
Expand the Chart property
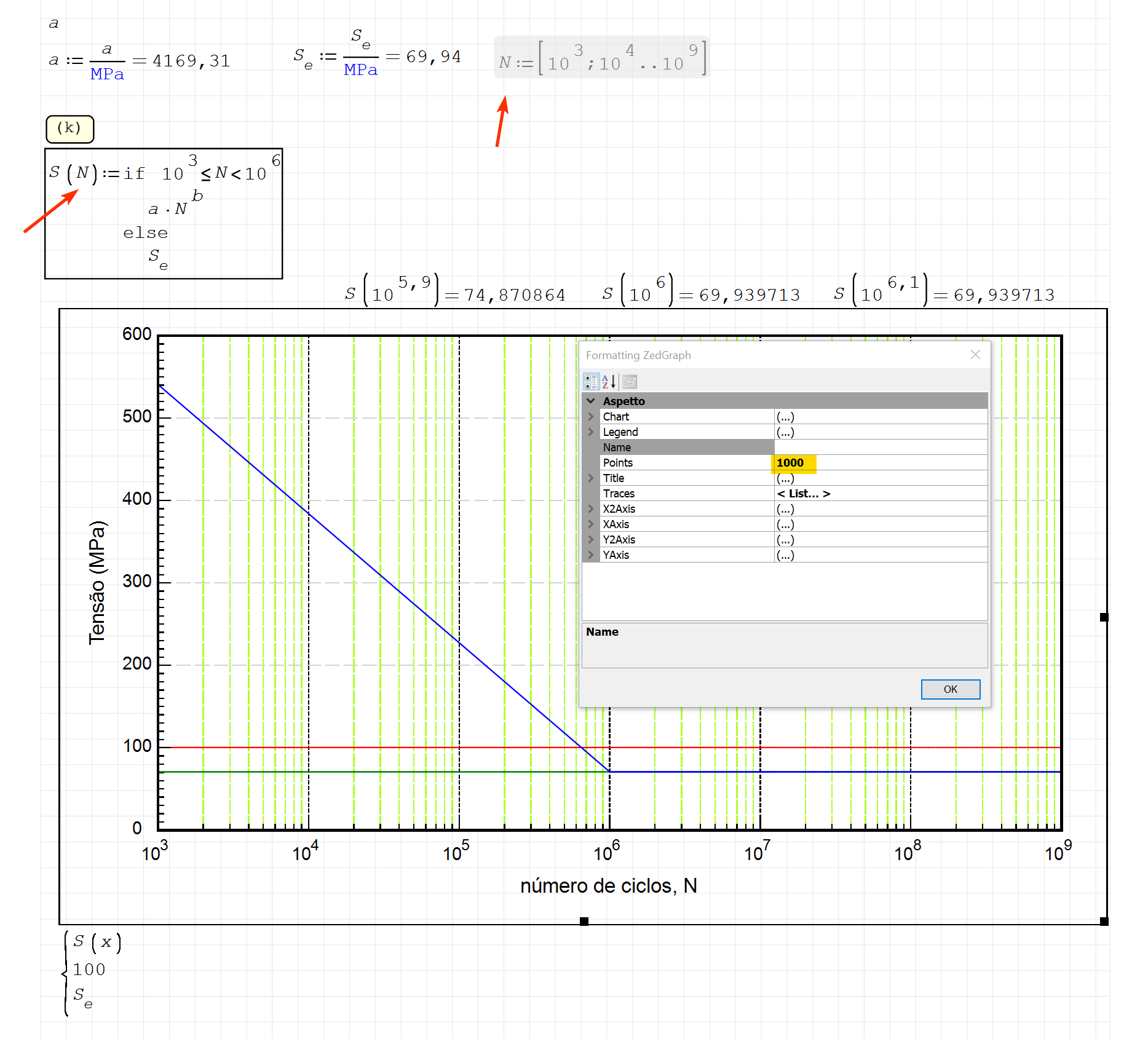point(591,417)
